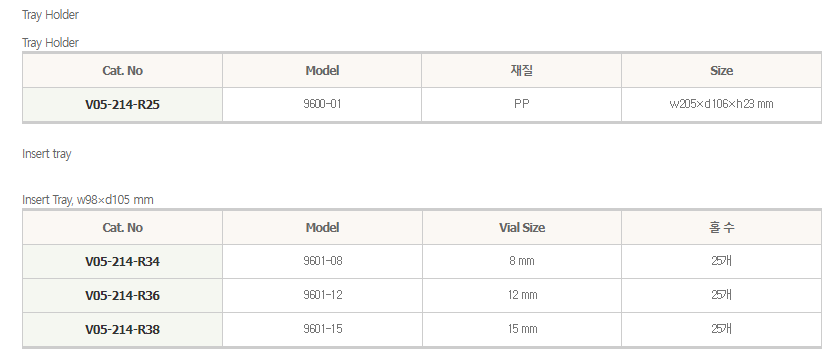Click the PP material cell
The width and height of the screenshot is (837, 361).
click(522, 105)
